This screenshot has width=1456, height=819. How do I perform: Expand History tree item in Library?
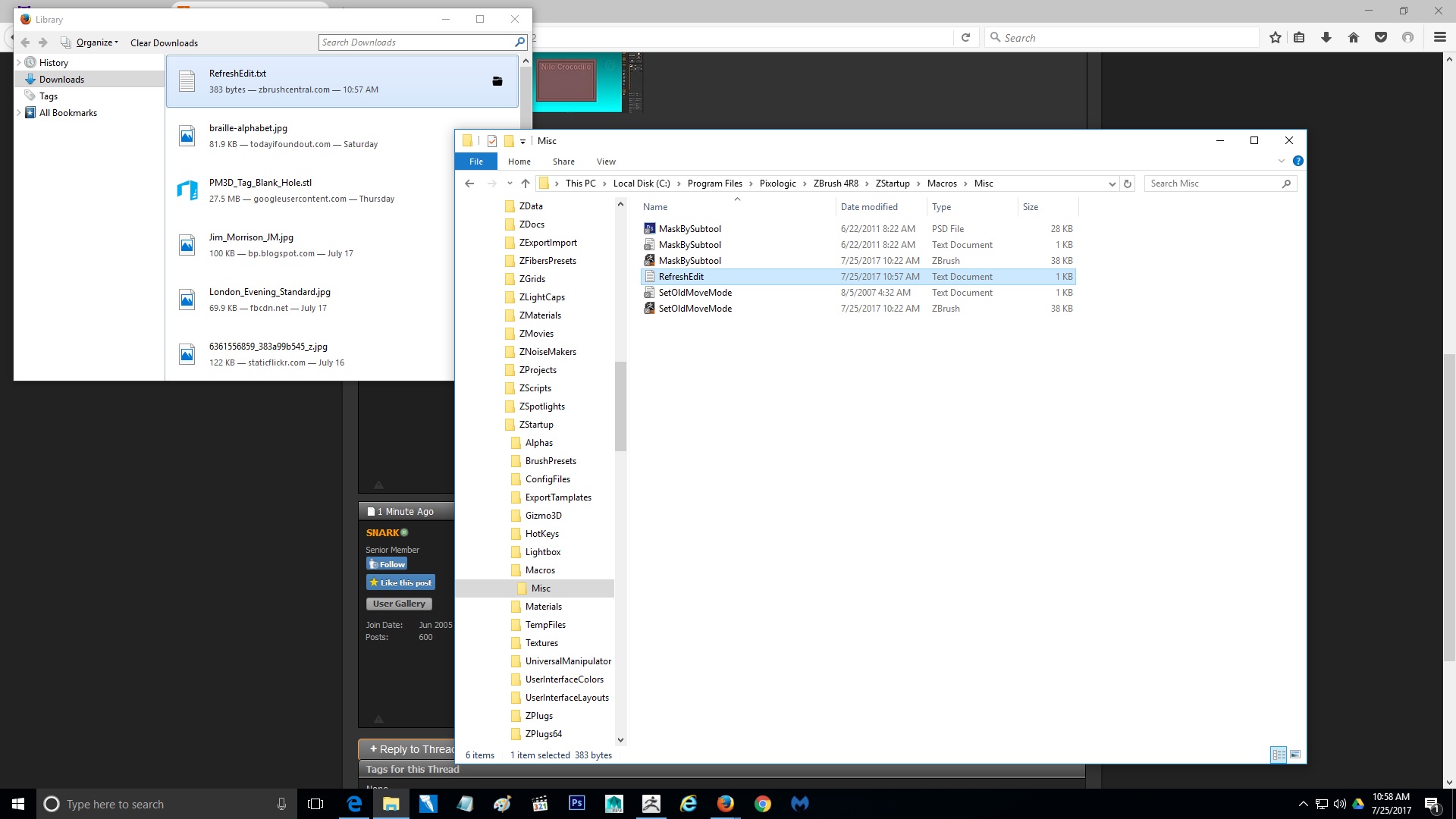click(x=19, y=62)
